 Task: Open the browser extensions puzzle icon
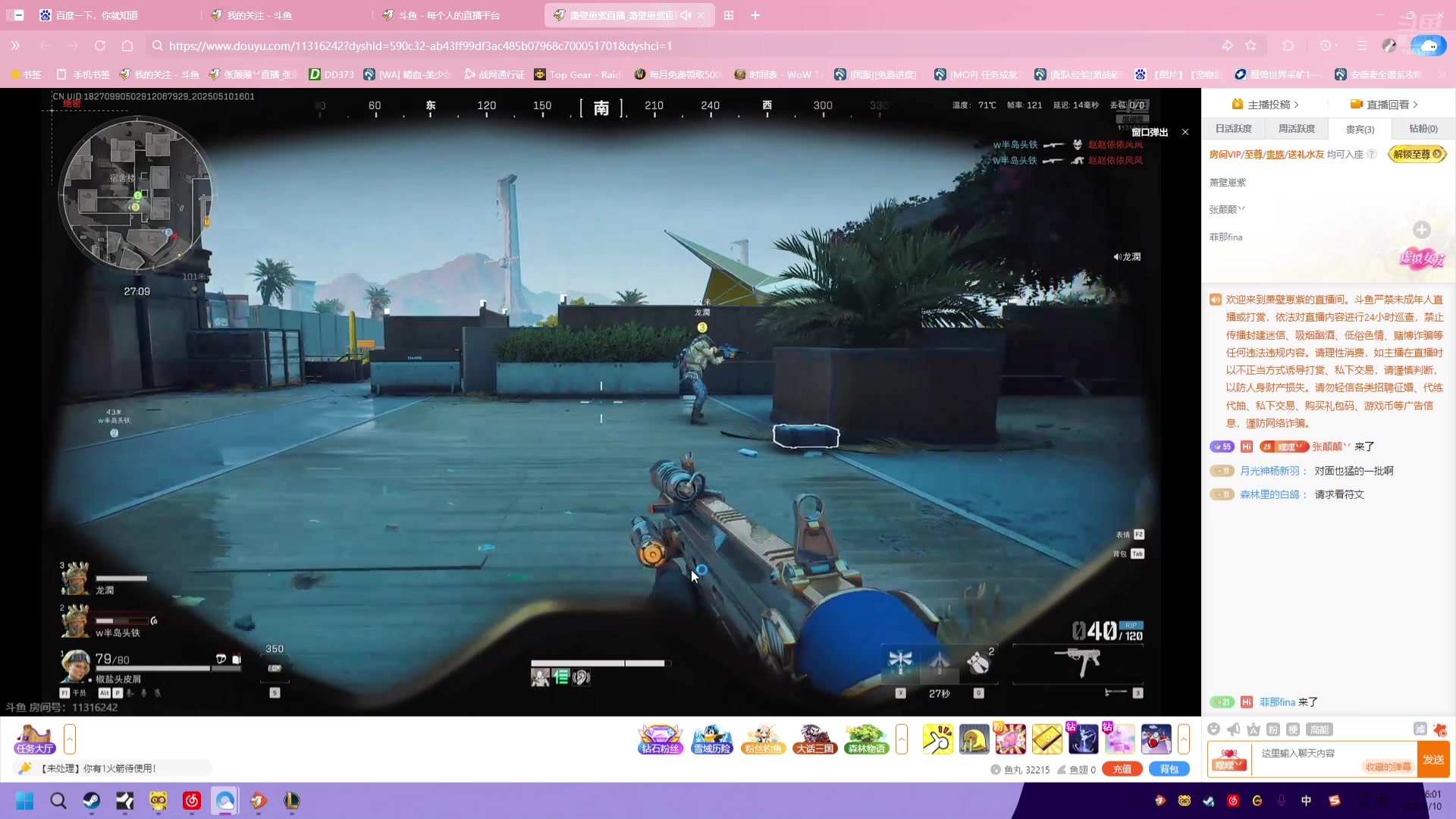[1288, 45]
